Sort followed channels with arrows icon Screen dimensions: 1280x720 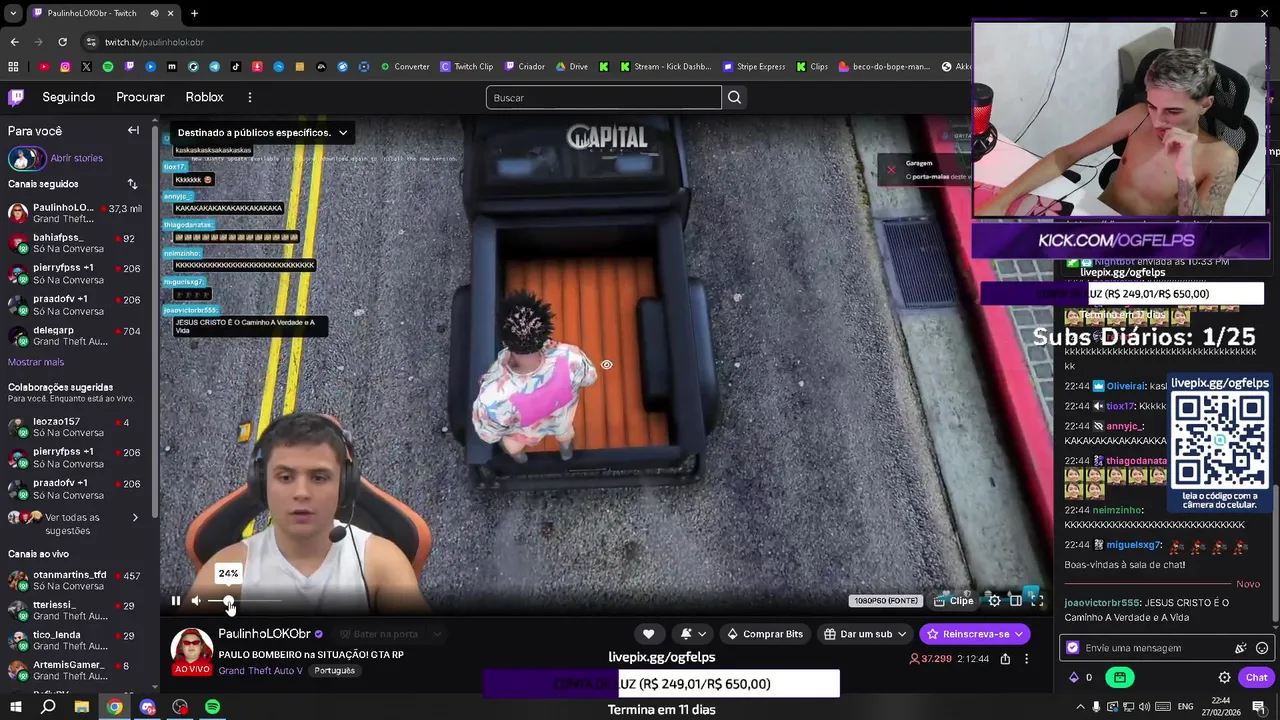tap(132, 184)
